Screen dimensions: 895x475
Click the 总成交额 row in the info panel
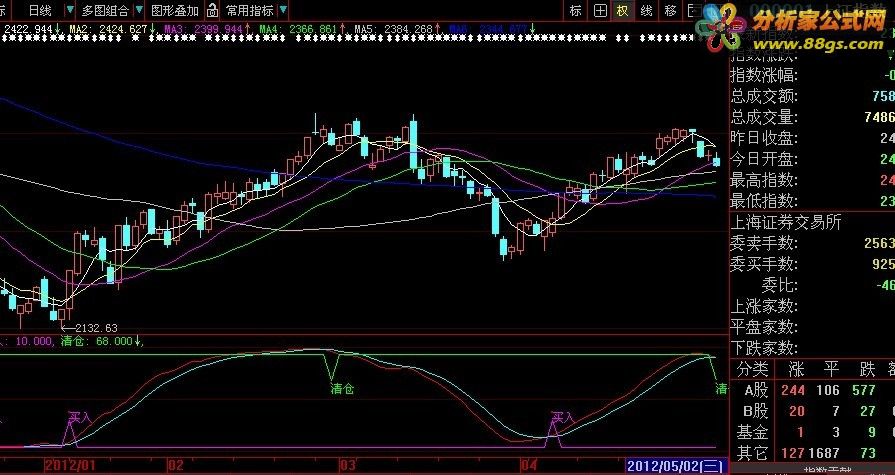point(812,96)
